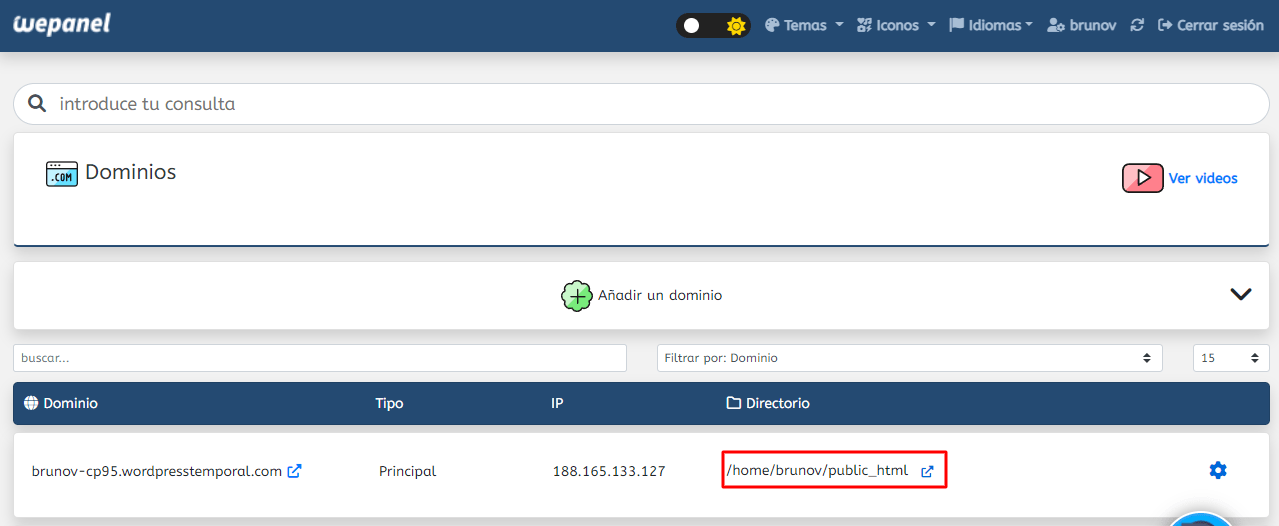Click Añadir un dominio text

click(x=660, y=296)
